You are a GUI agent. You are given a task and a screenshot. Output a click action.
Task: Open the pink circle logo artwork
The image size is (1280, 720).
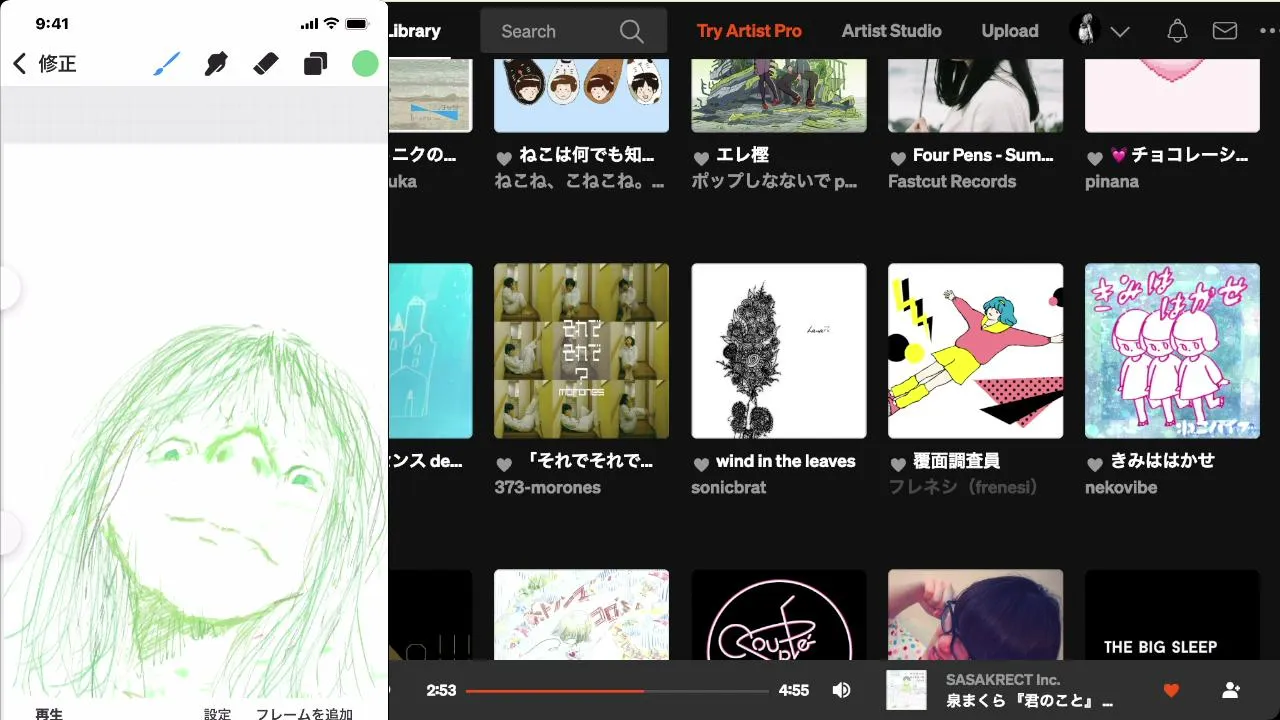(779, 615)
